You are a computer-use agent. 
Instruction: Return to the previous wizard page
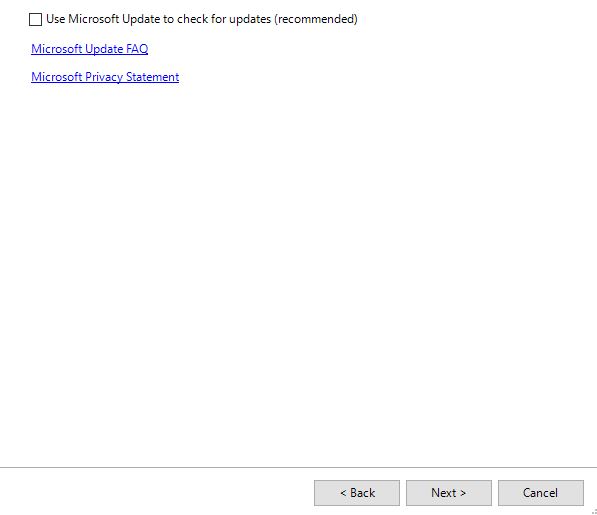pos(357,493)
